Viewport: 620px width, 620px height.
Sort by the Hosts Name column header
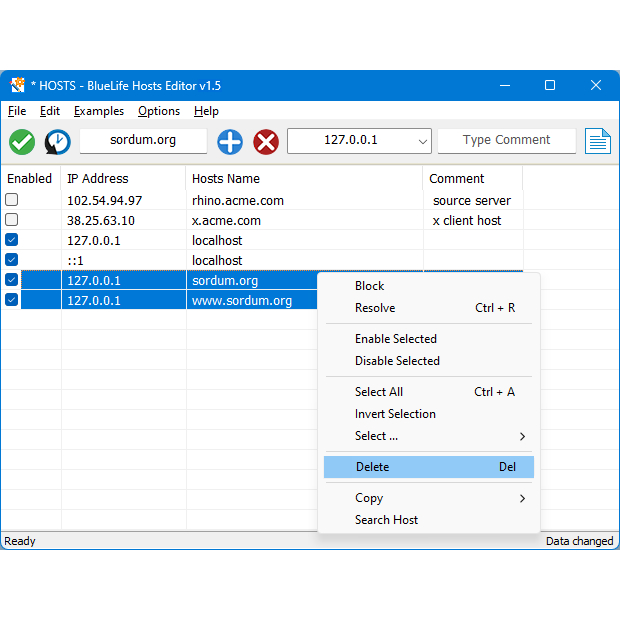(304, 178)
